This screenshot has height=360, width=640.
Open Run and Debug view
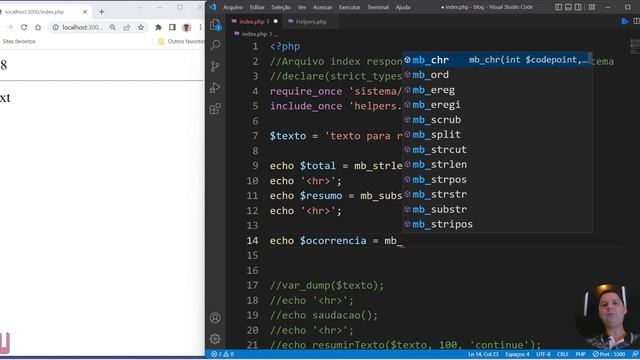215,87
